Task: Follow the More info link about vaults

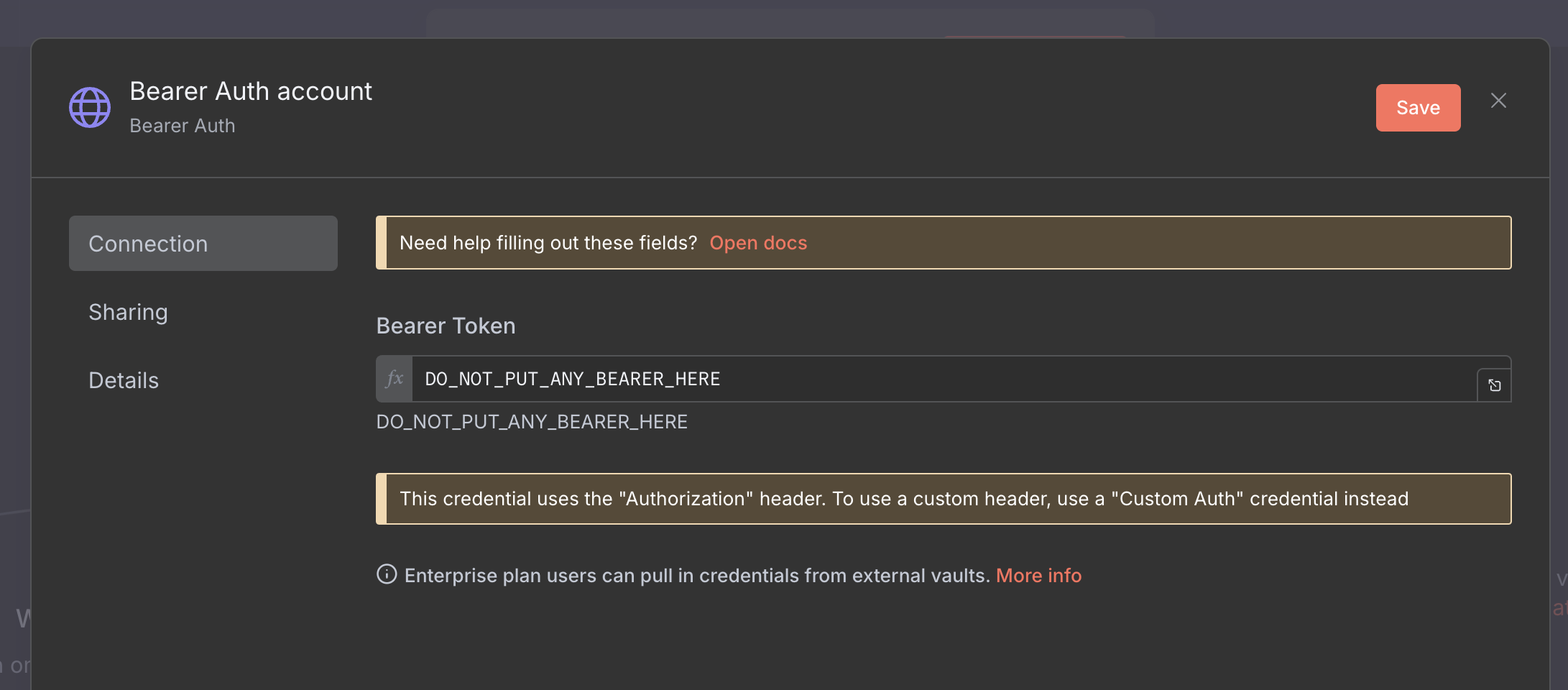Action: point(1038,576)
